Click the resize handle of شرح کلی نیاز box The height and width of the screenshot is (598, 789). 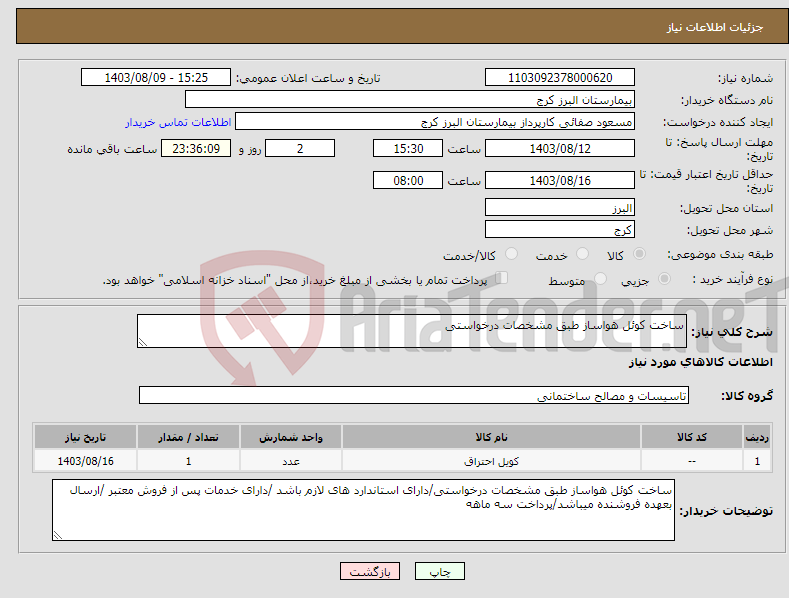coord(143,343)
